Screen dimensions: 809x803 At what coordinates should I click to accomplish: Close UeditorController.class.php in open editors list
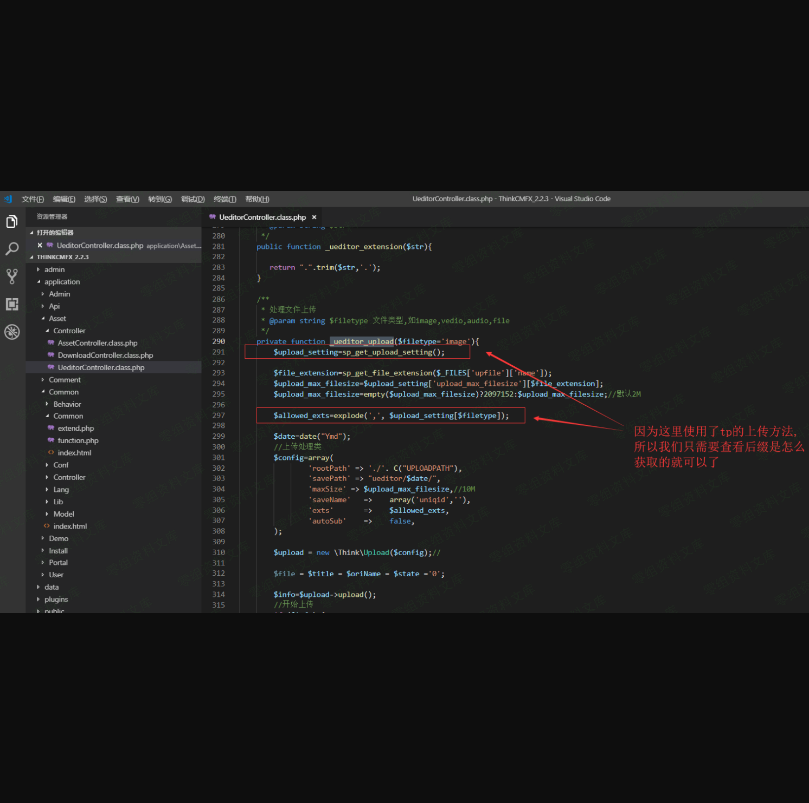pos(40,245)
